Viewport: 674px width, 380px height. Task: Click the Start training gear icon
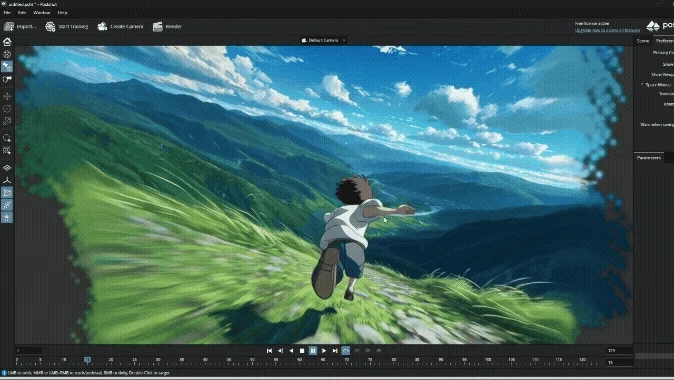50,27
